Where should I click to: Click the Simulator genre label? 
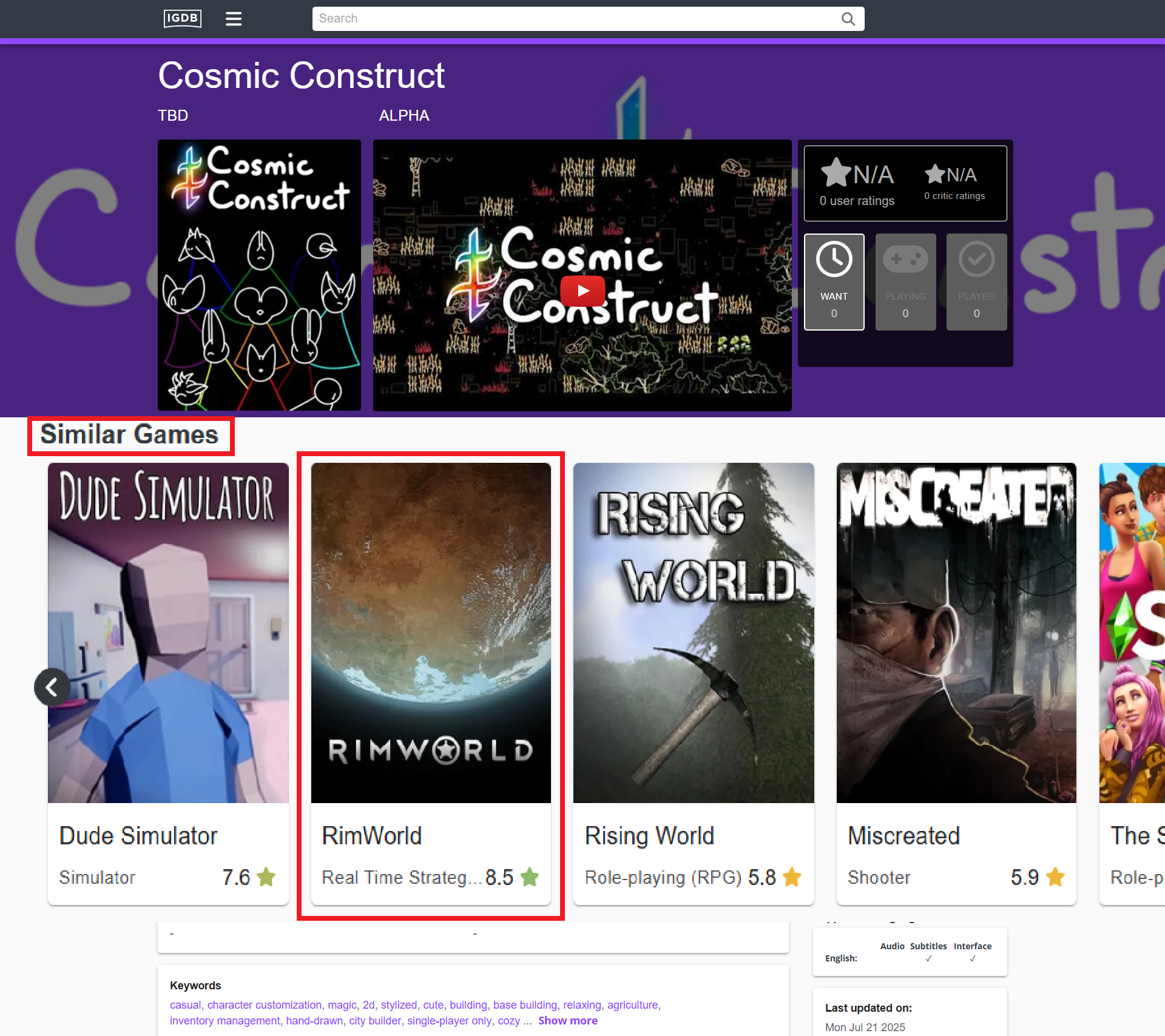point(97,877)
